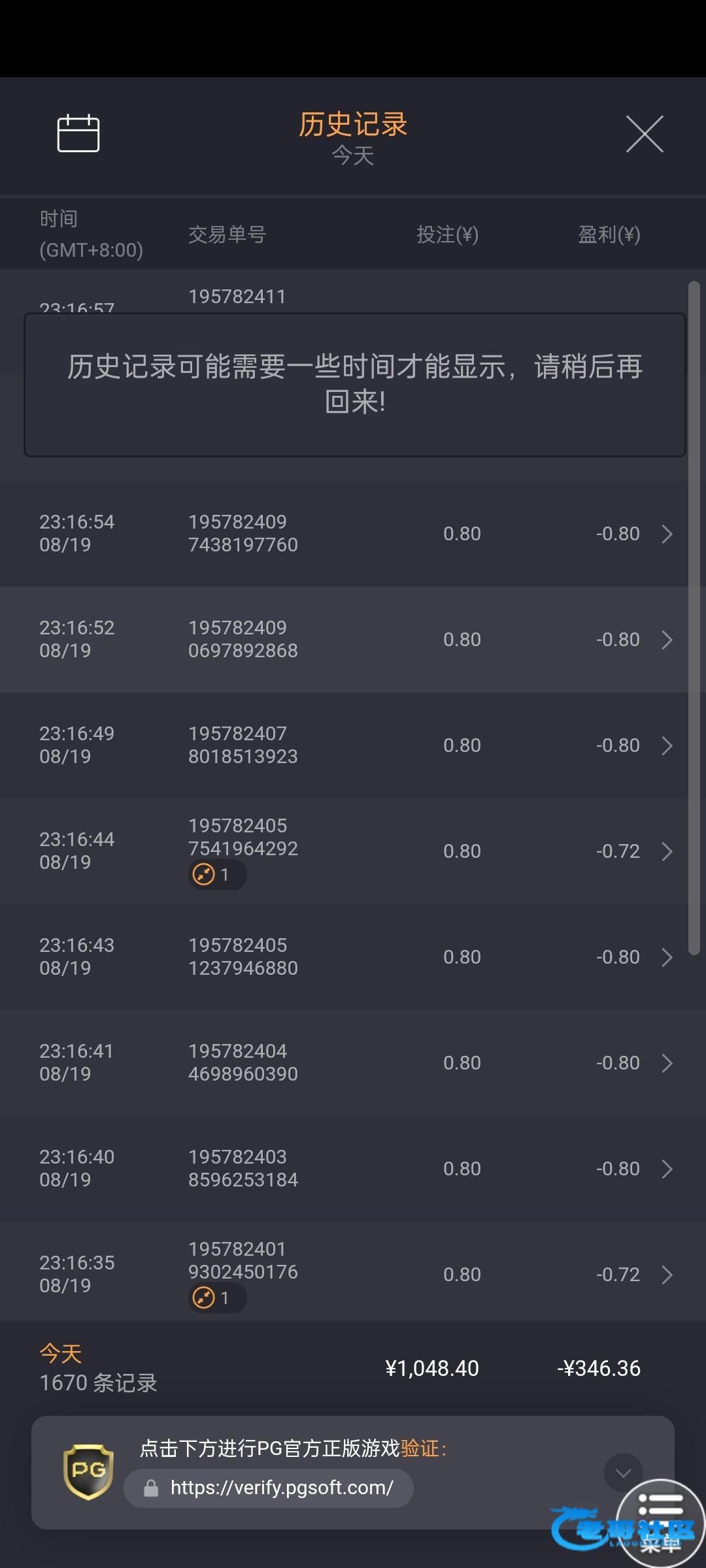
Task: Open the verify.pgsoft.com link
Action: [281, 1488]
